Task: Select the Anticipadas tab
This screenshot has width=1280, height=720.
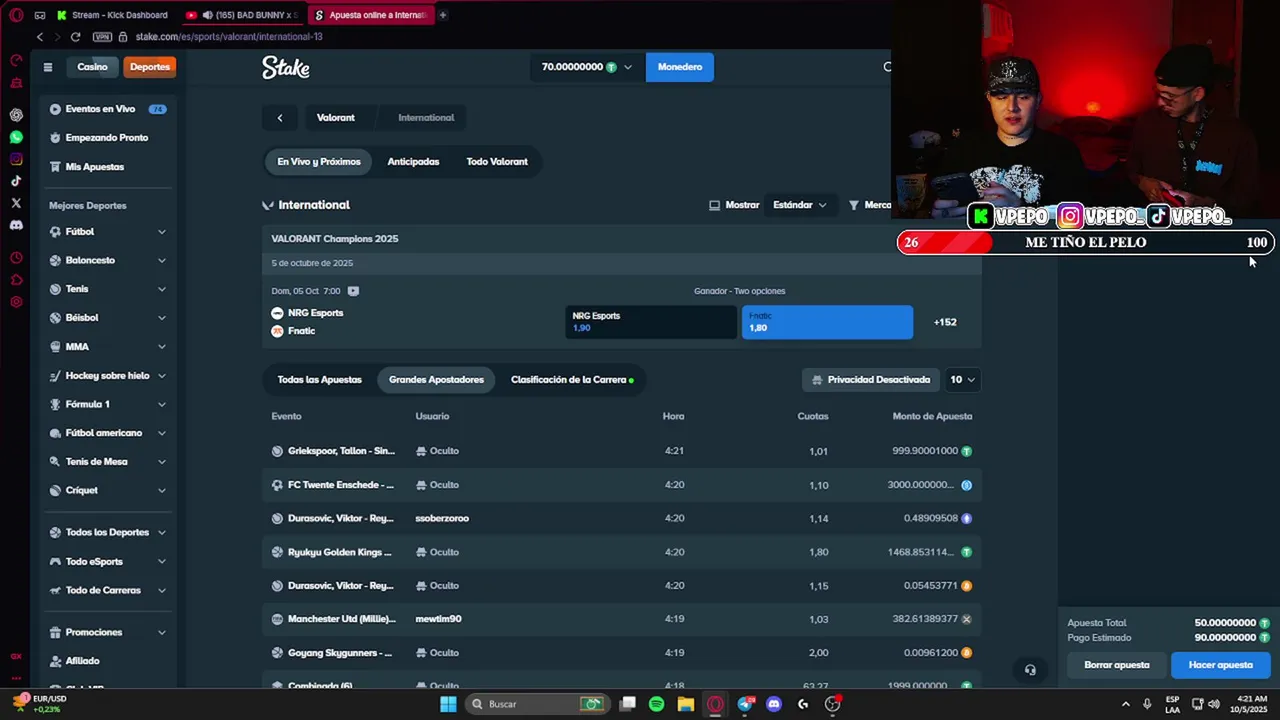Action: (413, 162)
